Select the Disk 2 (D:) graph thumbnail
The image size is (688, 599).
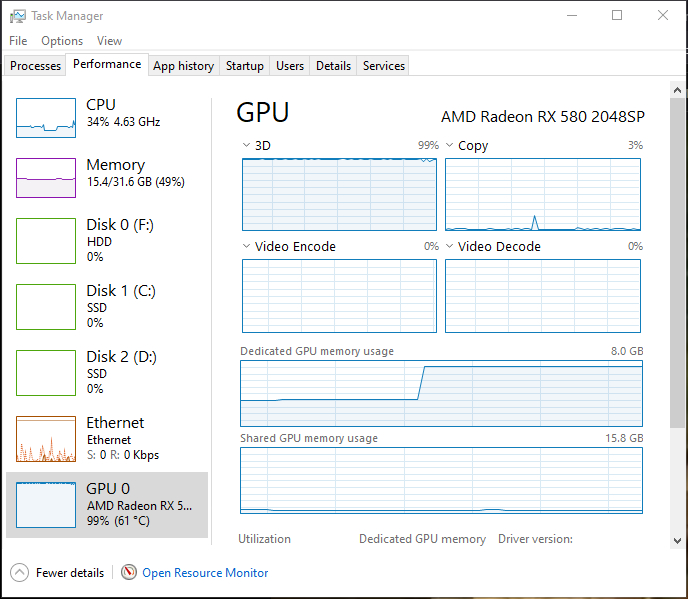pyautogui.click(x=46, y=373)
